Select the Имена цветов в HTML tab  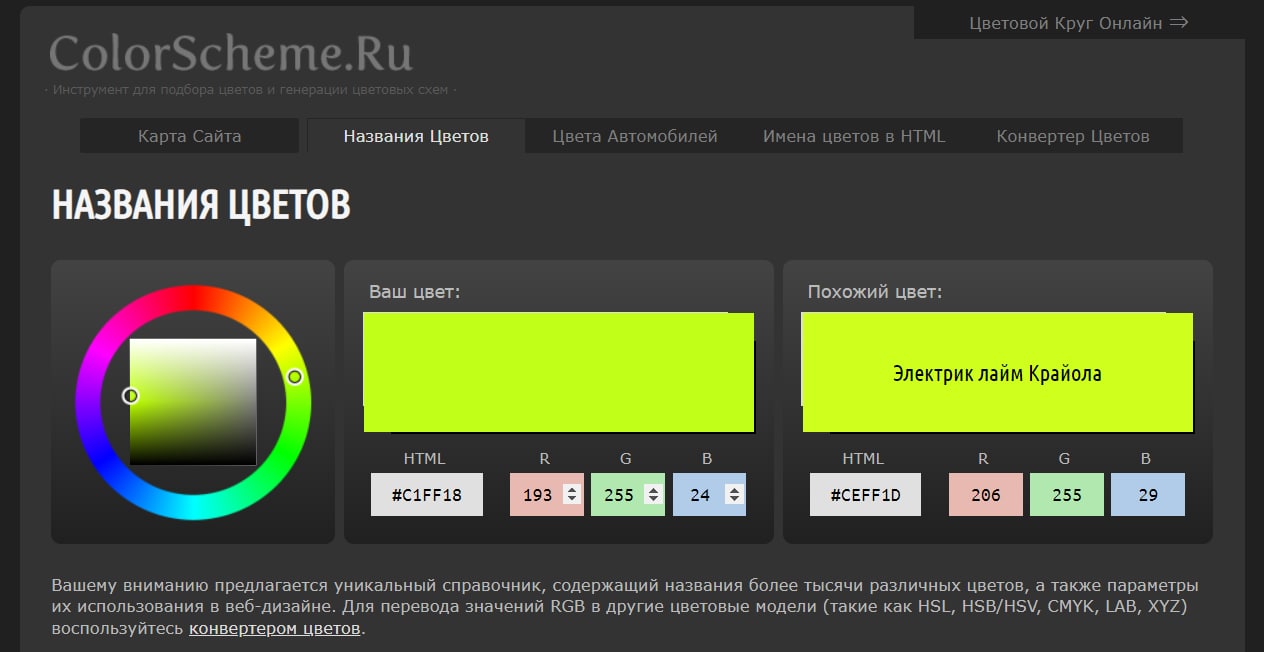pyautogui.click(x=853, y=136)
